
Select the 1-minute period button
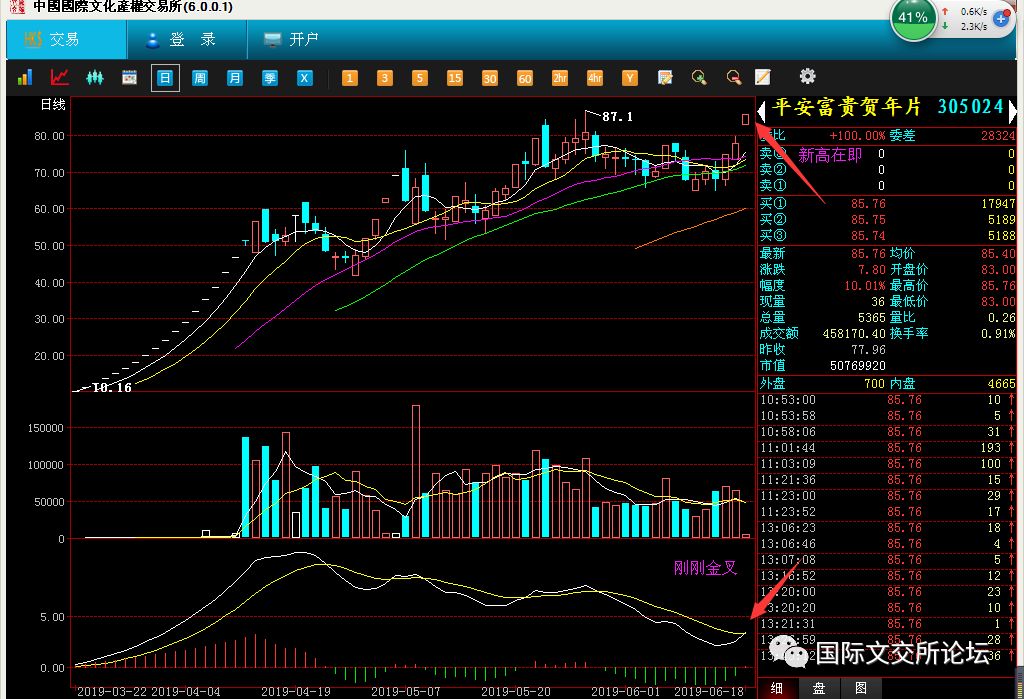[x=349, y=78]
